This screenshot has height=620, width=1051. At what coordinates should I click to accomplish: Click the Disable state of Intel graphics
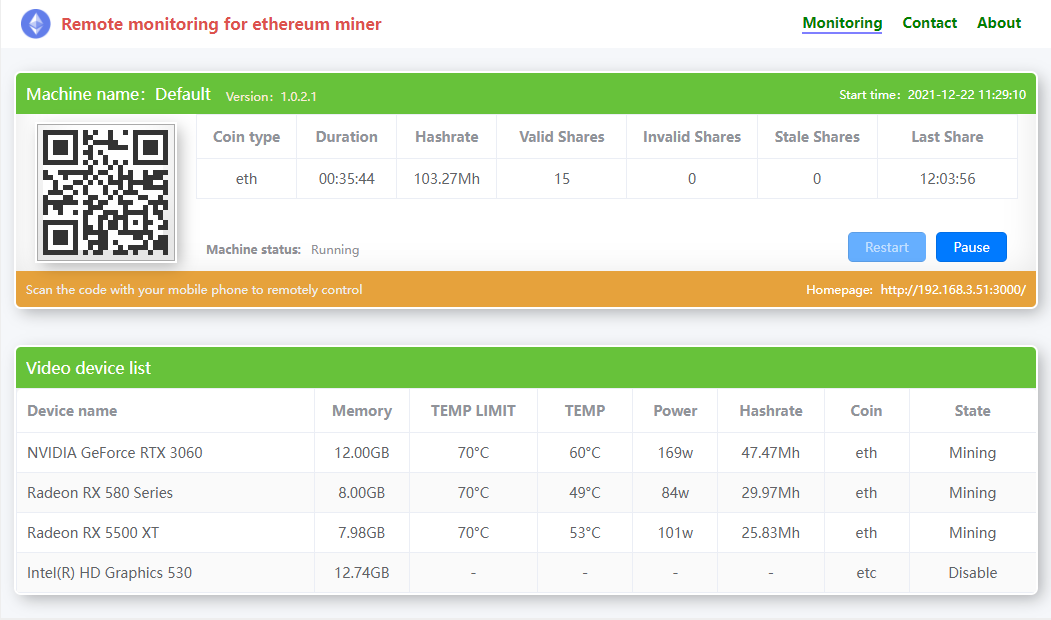[973, 573]
